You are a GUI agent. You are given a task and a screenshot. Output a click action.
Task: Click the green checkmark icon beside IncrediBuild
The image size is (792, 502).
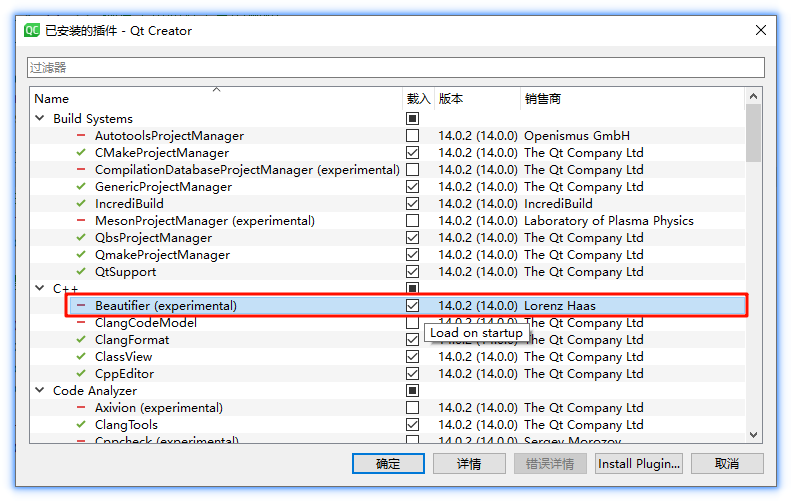tap(81, 204)
